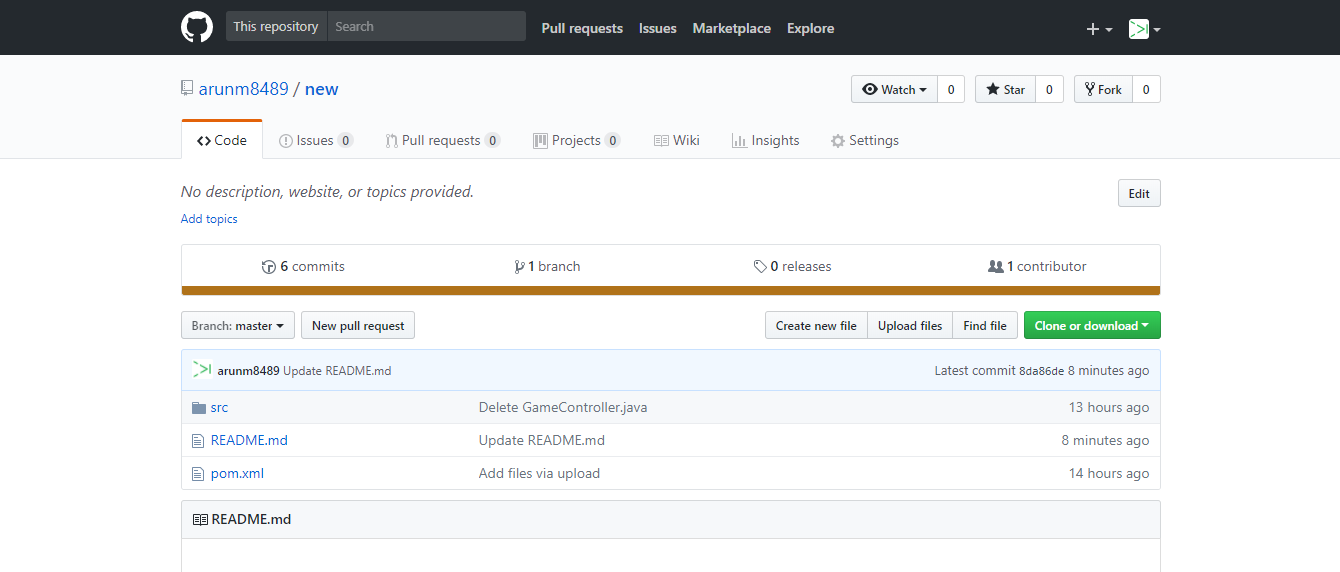The width and height of the screenshot is (1340, 572).
Task: Open the user avatar menu
Action: [x=1144, y=29]
